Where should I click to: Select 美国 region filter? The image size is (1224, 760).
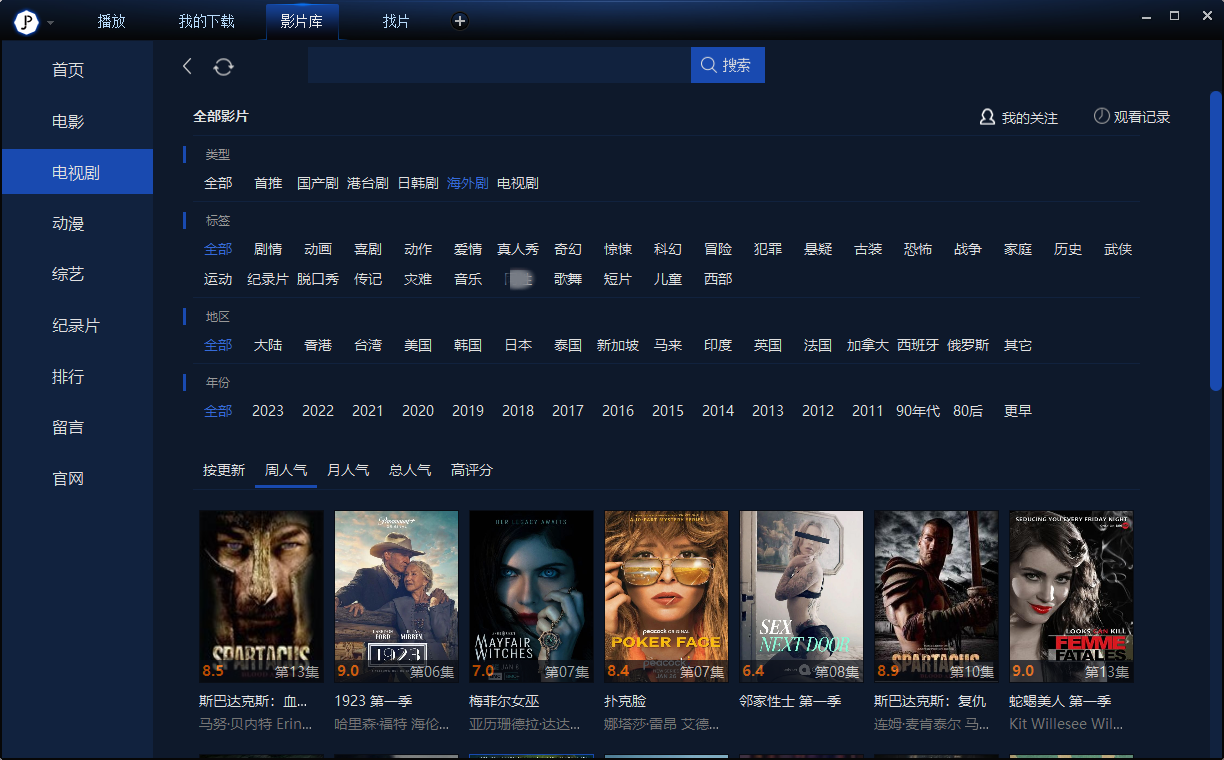point(418,345)
